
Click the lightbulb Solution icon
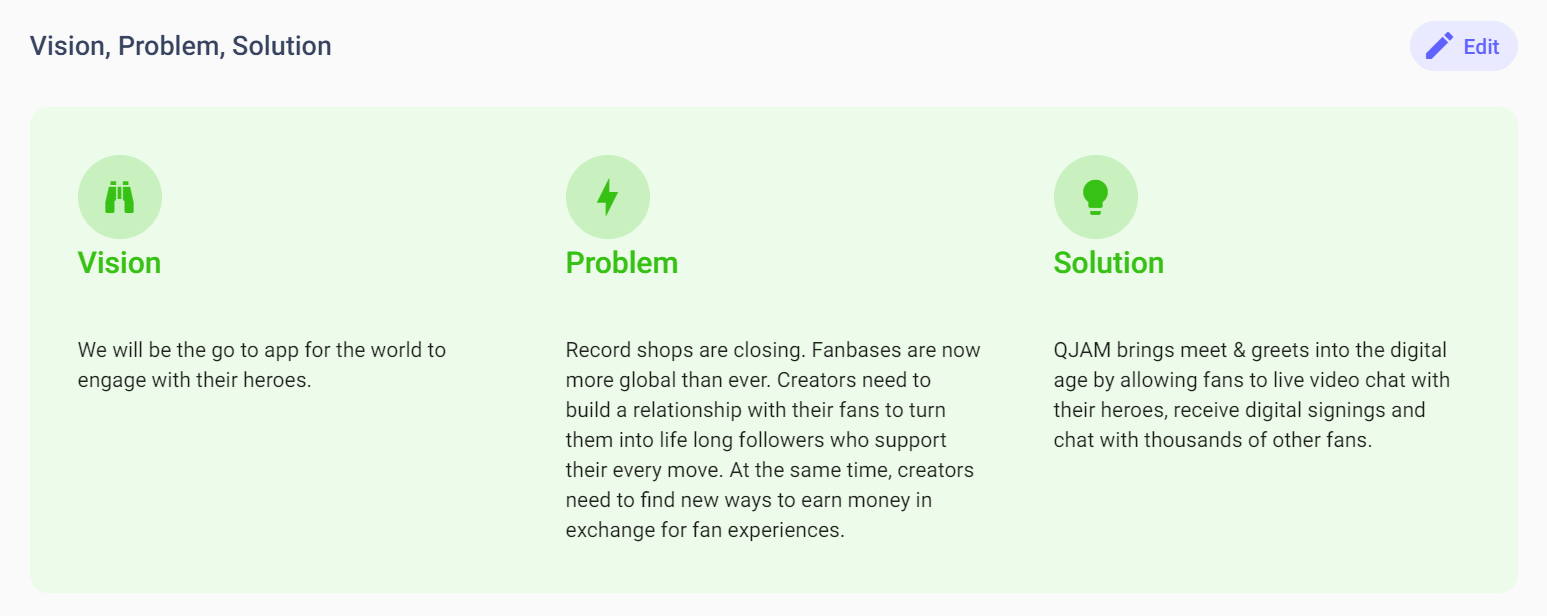point(1095,197)
